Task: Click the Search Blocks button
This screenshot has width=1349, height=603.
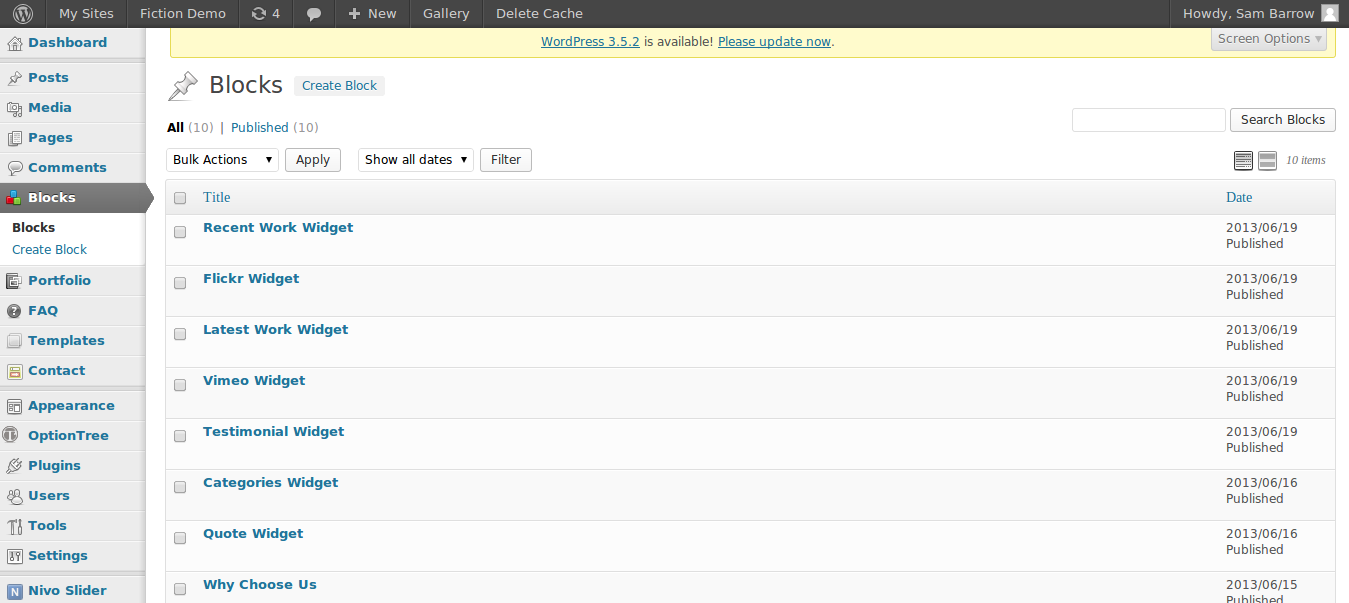Action: click(1283, 120)
